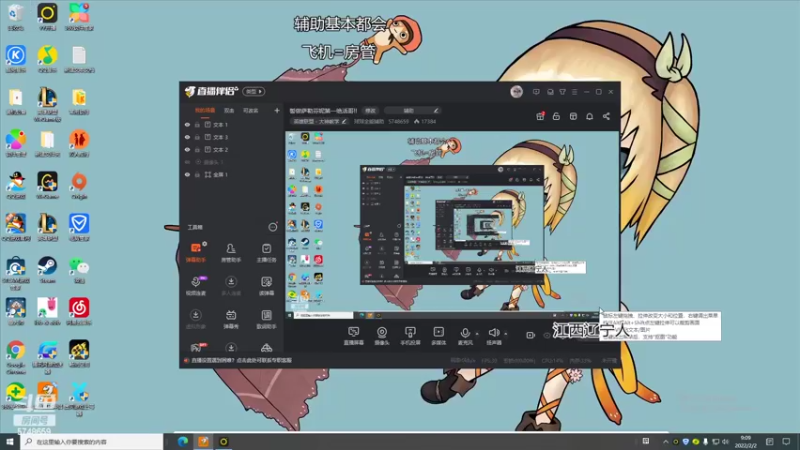Image resolution: width=800 pixels, height=450 pixels.
Task: Open the 主播任务 tool
Action: (266, 253)
